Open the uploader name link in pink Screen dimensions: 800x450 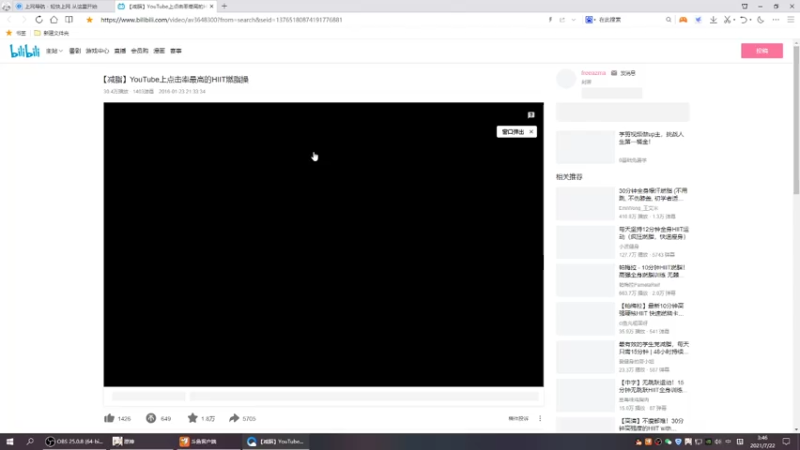click(x=593, y=73)
